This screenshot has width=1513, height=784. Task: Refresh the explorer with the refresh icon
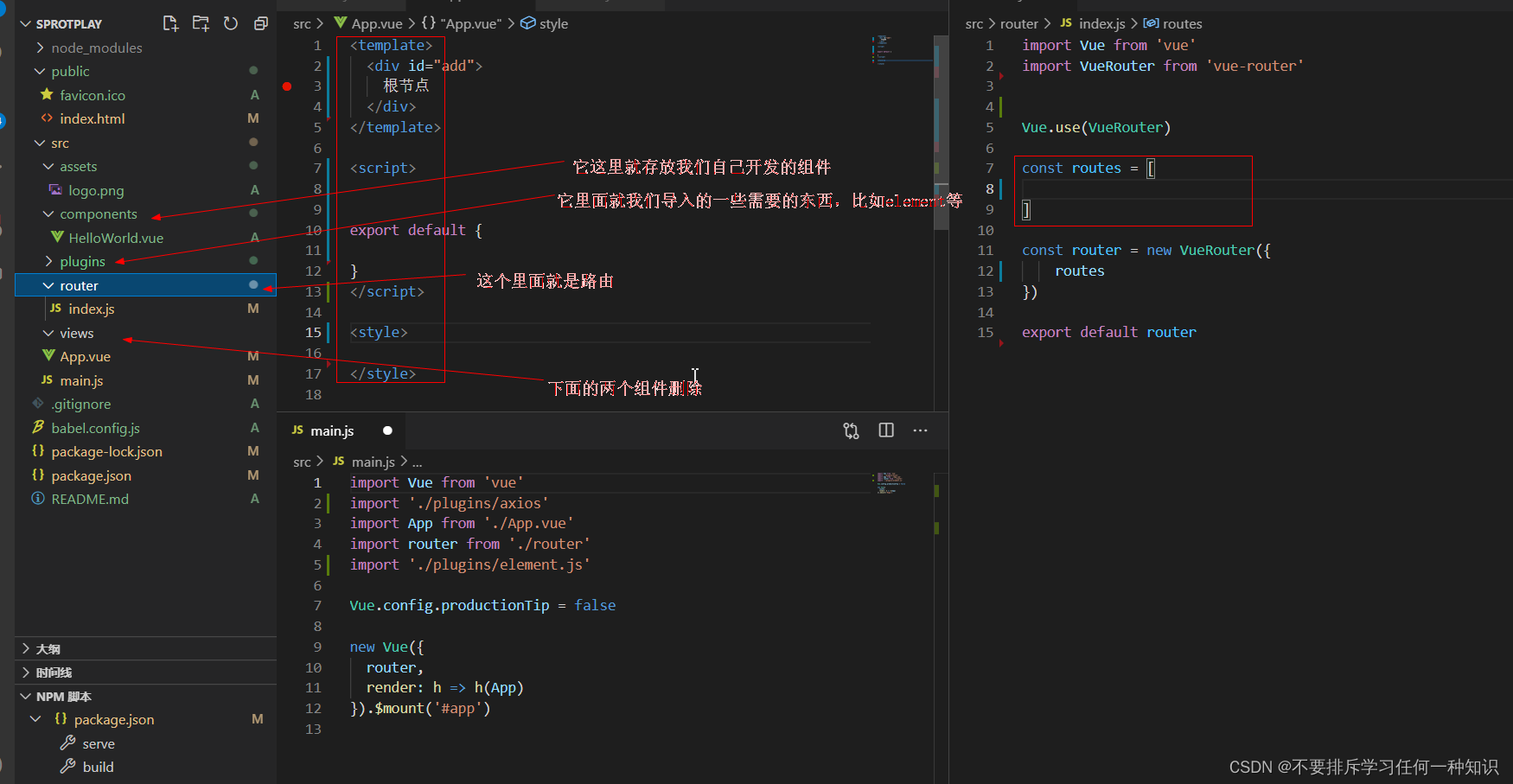231,23
